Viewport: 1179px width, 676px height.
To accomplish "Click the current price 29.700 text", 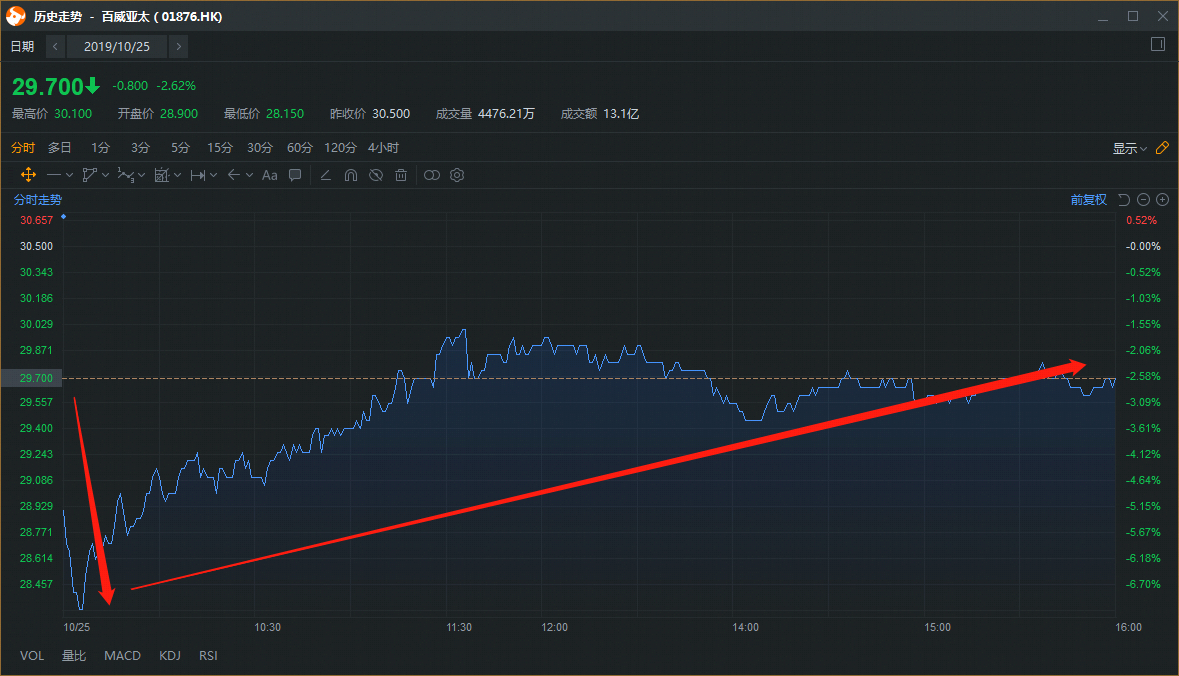I will [47, 86].
